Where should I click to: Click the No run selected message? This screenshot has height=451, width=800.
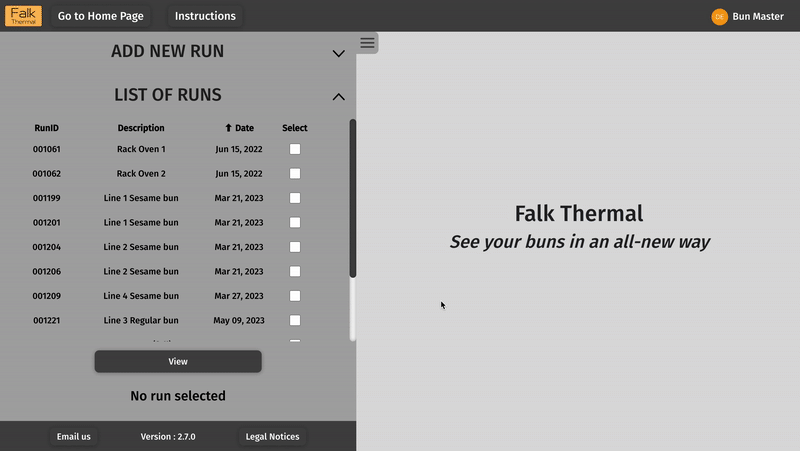click(x=178, y=396)
